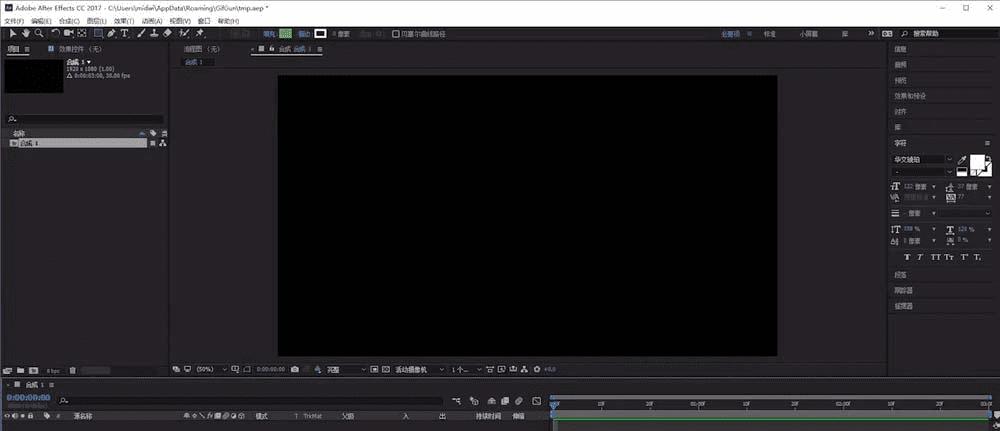Toggle the Always Preview This View icon
This screenshot has width=1000, height=431.
click(x=175, y=369)
